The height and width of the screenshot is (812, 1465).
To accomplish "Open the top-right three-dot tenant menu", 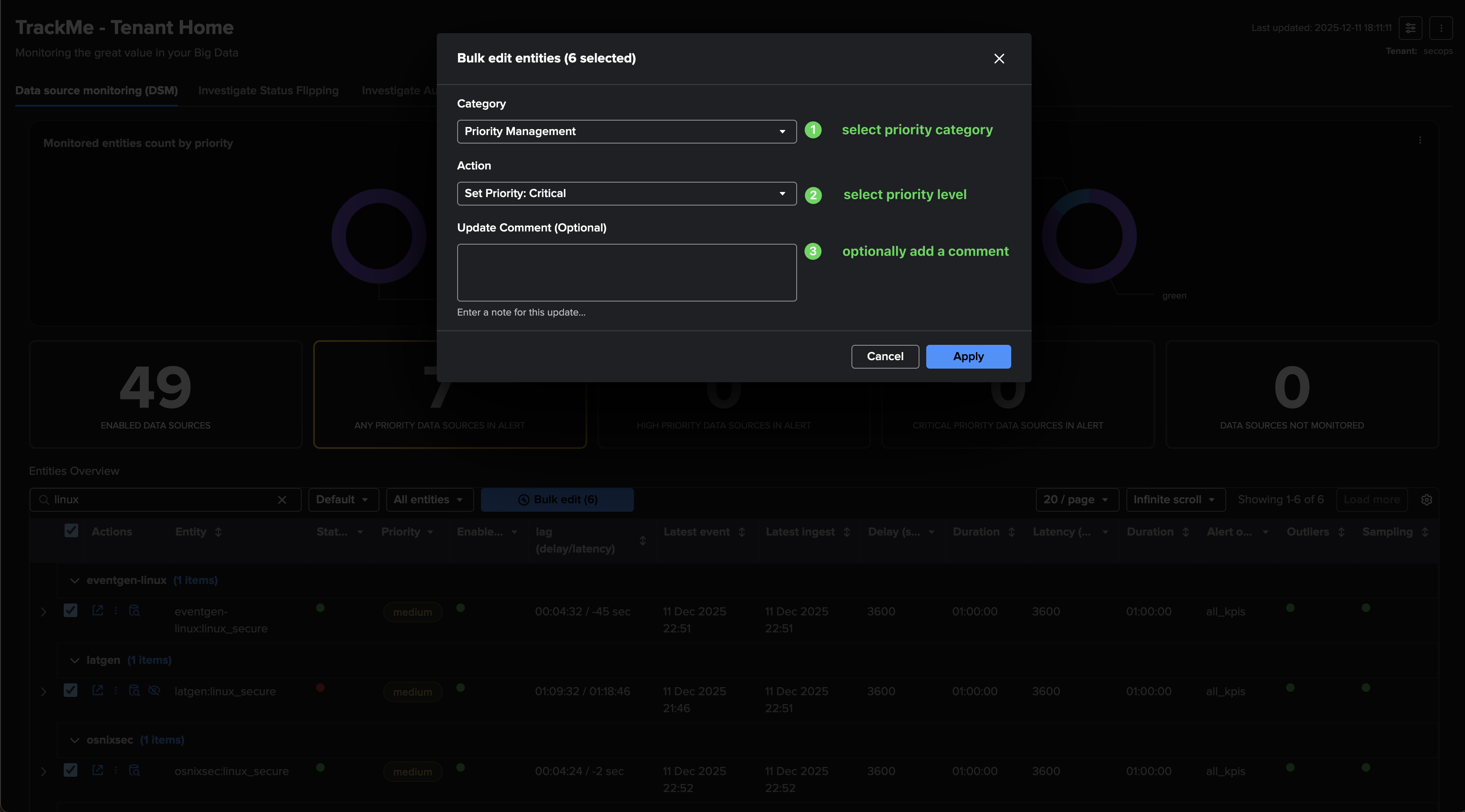I will (x=1440, y=28).
